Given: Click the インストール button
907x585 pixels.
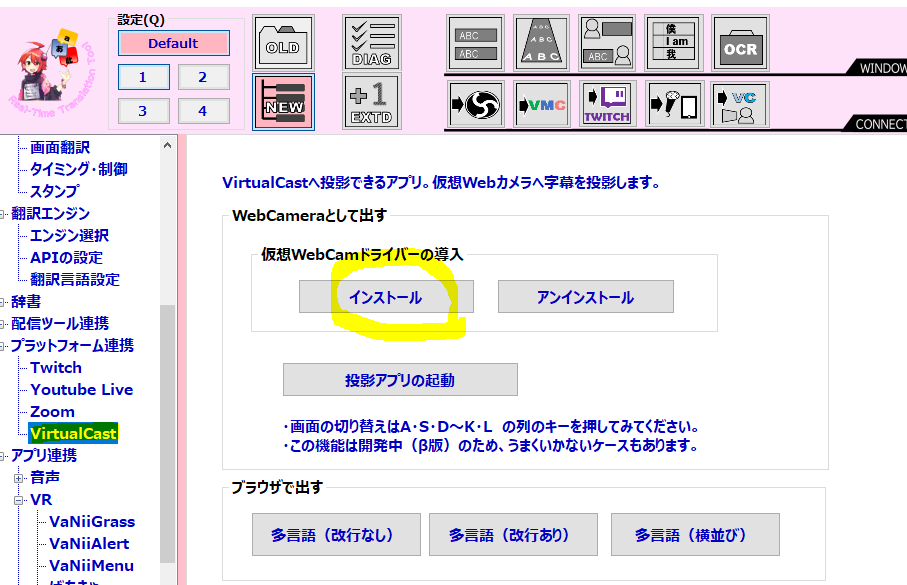Looking at the screenshot, I should [386, 297].
